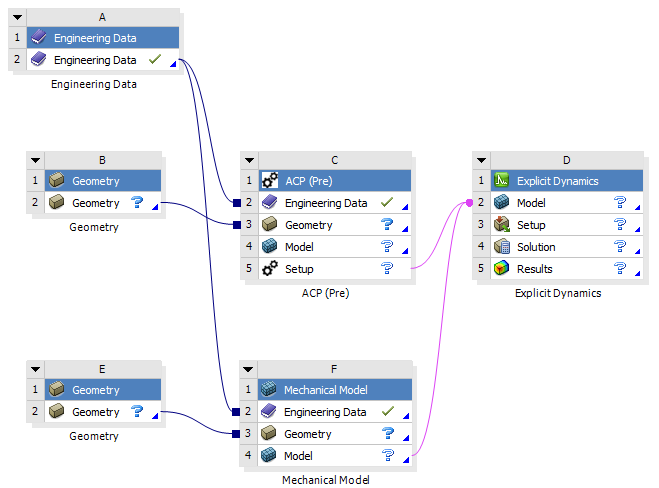Click green checkmark on system F Engineering Data
659x488 pixels.
387,411
